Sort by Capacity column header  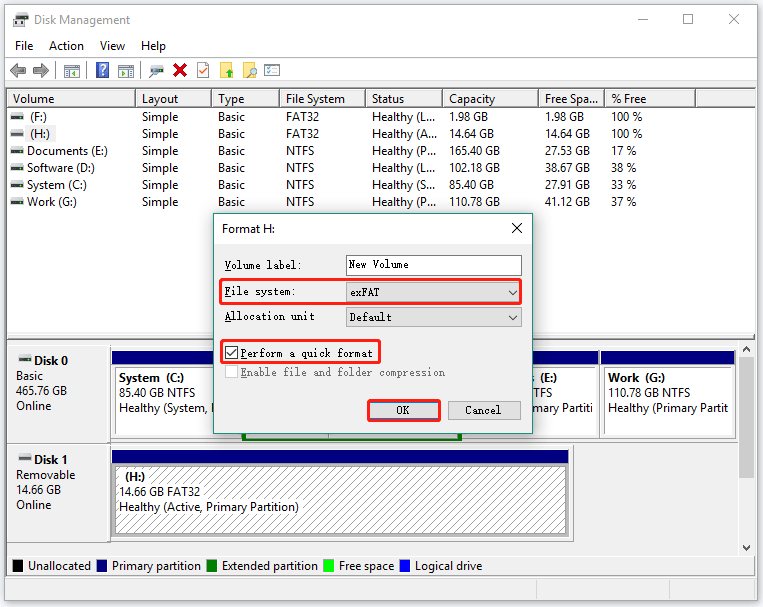tap(490, 99)
